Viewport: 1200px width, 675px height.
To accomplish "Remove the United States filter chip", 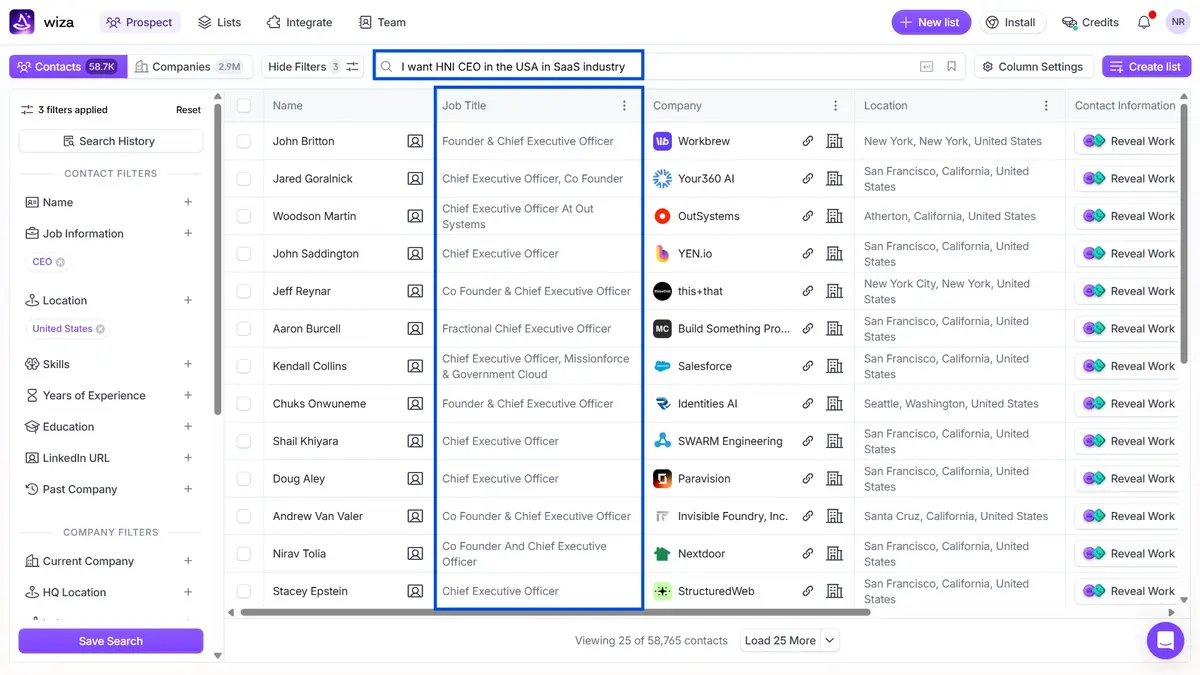I will (100, 329).
